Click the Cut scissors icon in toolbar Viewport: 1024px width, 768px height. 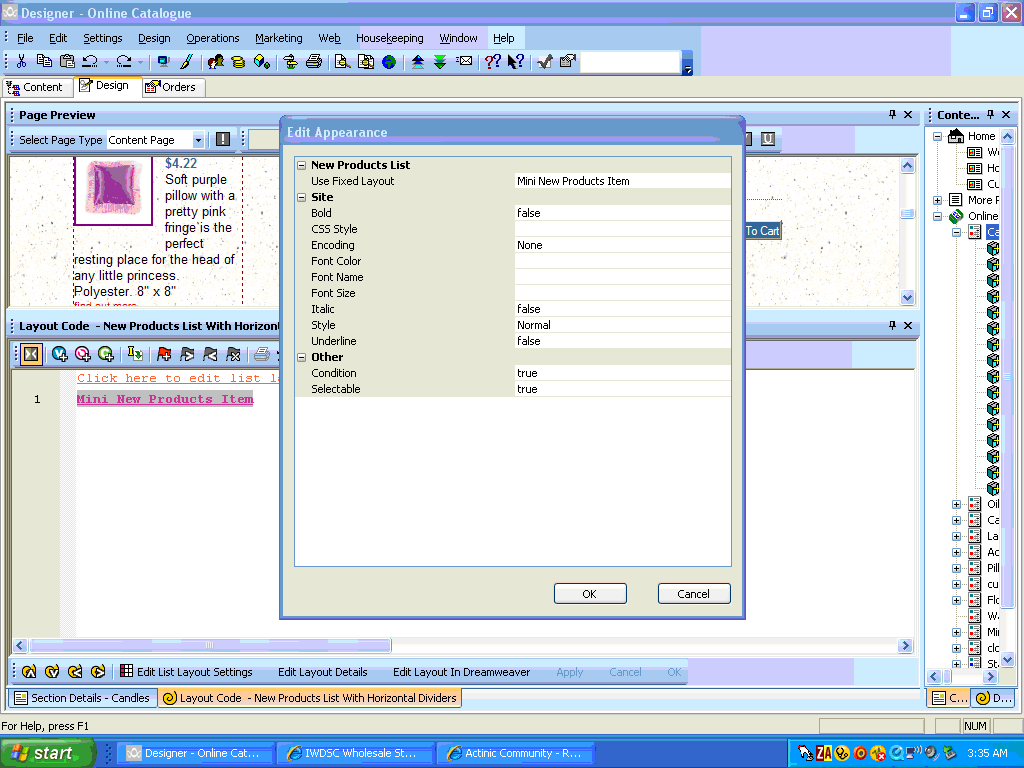coord(21,62)
